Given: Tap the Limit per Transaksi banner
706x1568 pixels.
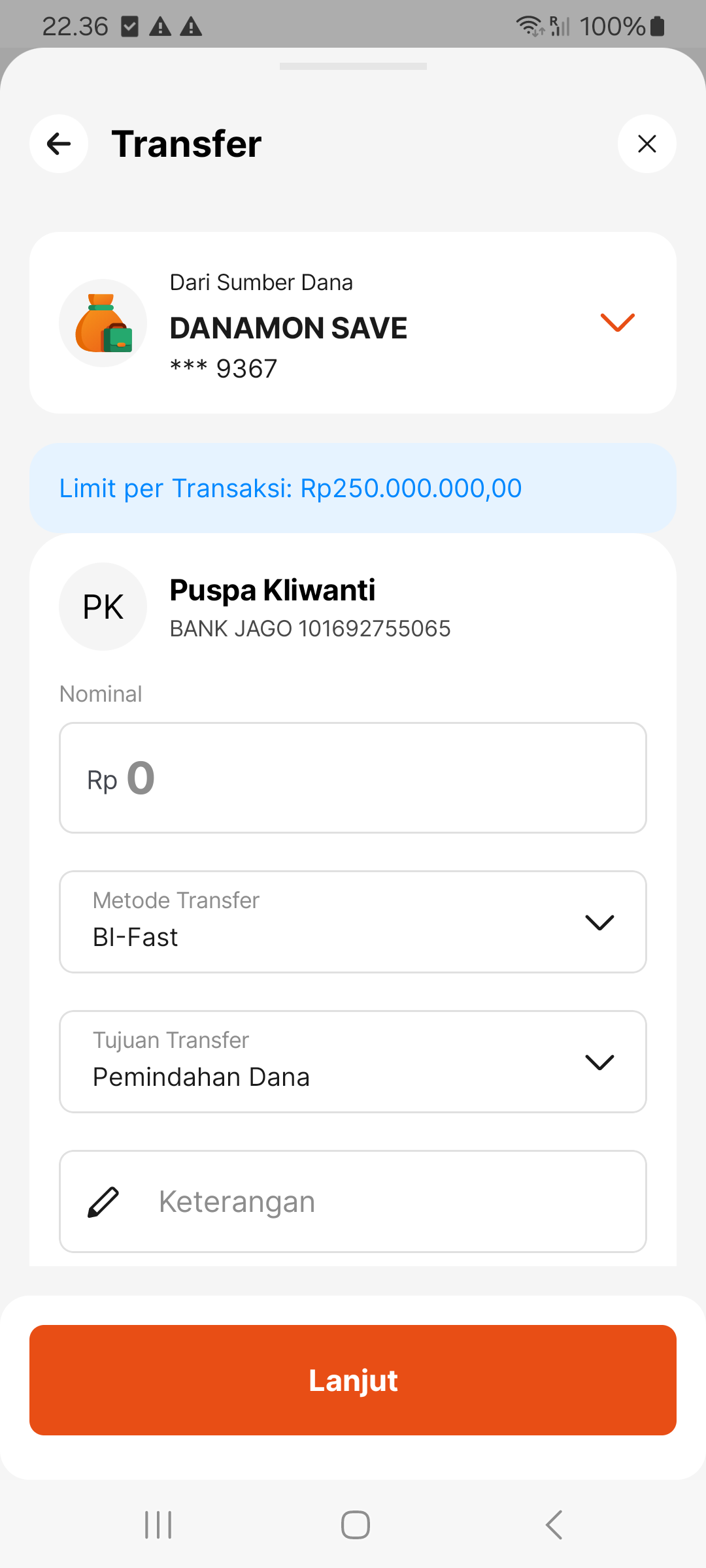Looking at the screenshot, I should [353, 488].
